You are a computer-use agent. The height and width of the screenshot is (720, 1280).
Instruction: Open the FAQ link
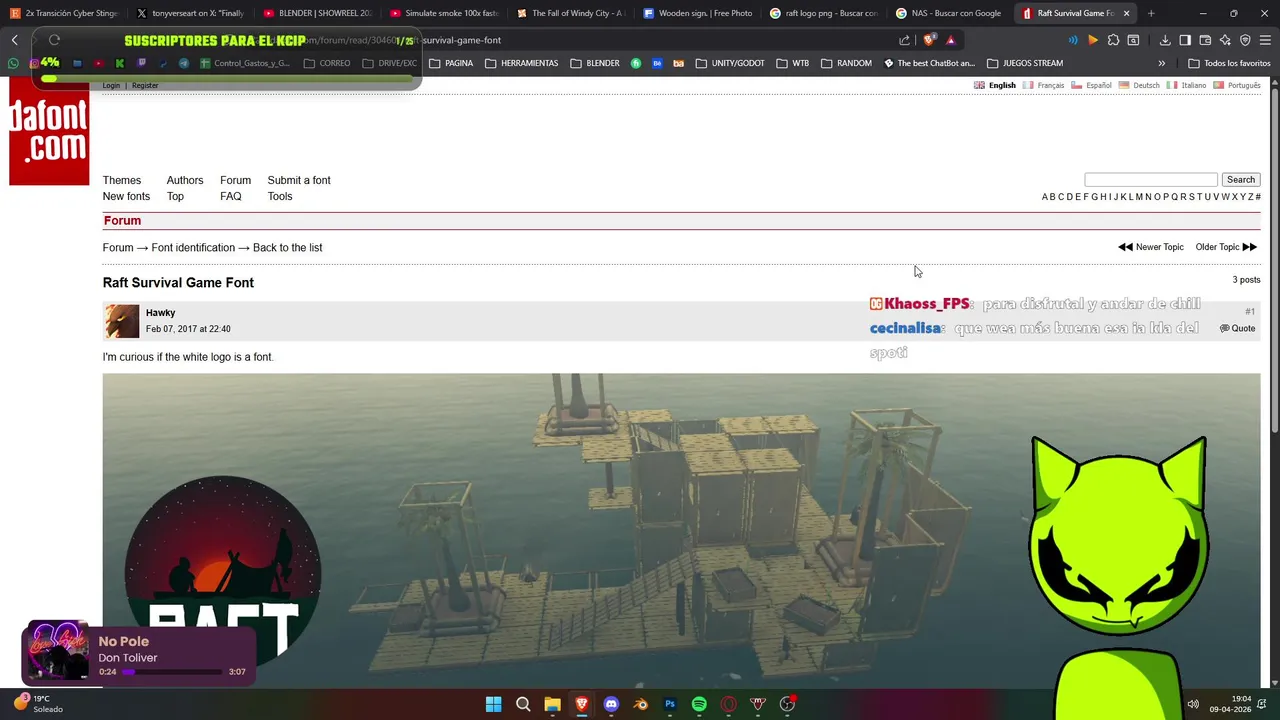(231, 196)
